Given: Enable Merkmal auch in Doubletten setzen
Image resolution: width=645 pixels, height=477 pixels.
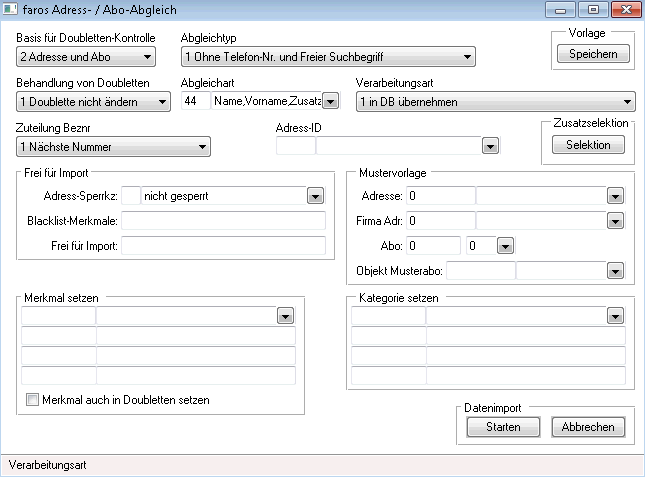Looking at the screenshot, I should coord(34,400).
